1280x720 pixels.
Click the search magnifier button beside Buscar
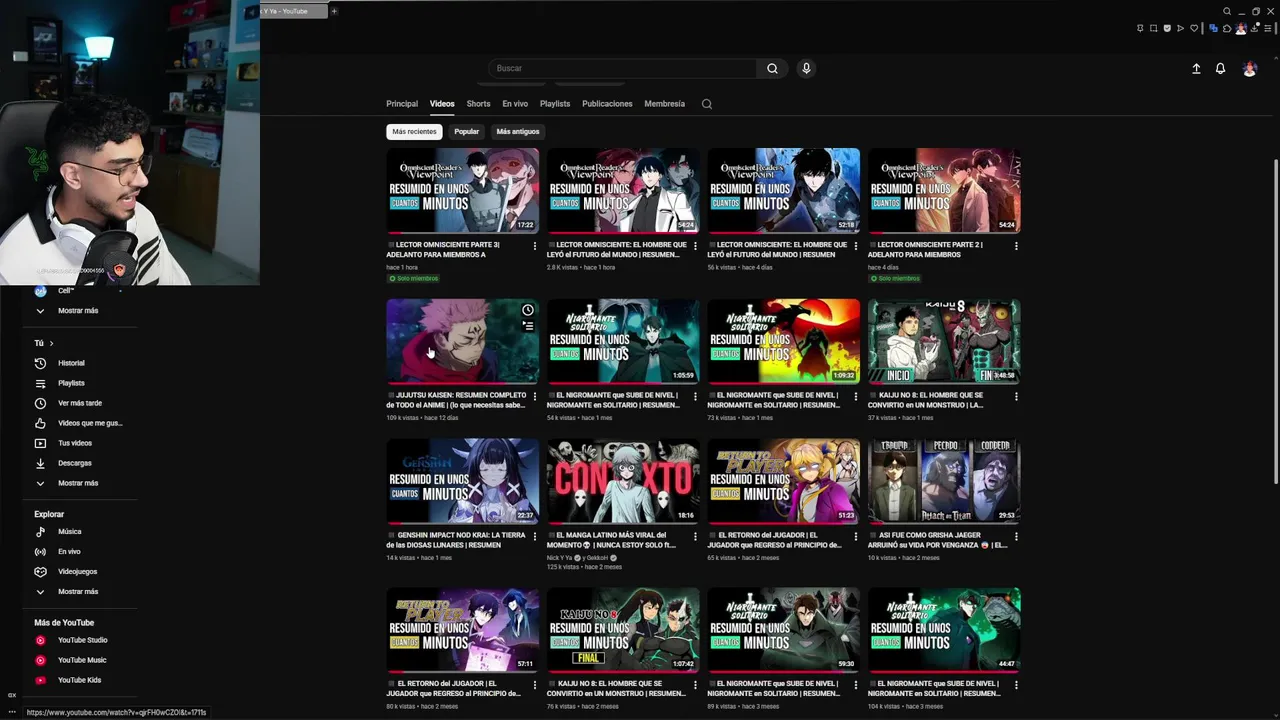[772, 68]
